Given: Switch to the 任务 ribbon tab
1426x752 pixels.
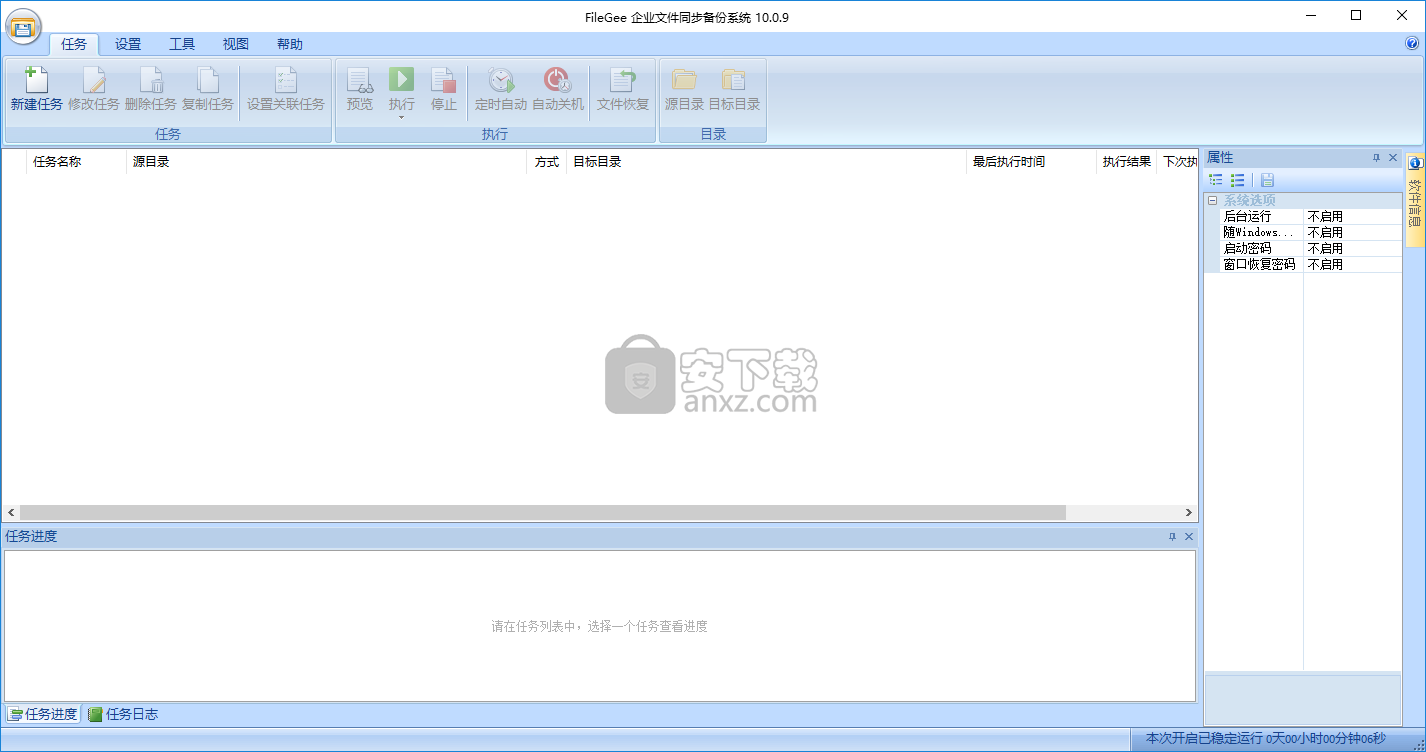Looking at the screenshot, I should click(74, 44).
